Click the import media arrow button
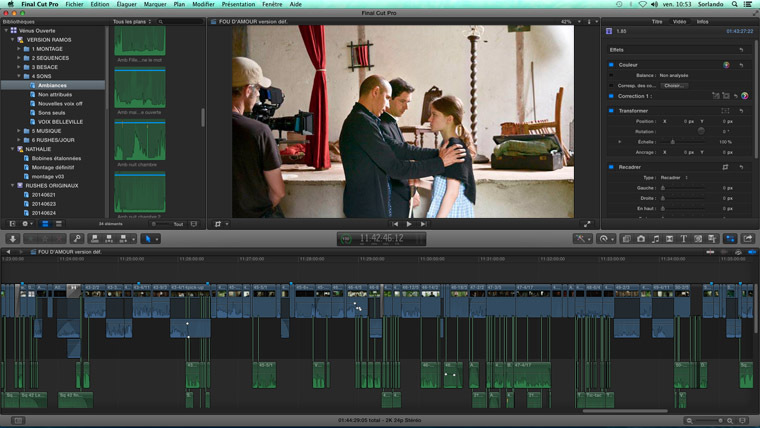Screen dimensions: 760x428 [x=13, y=238]
